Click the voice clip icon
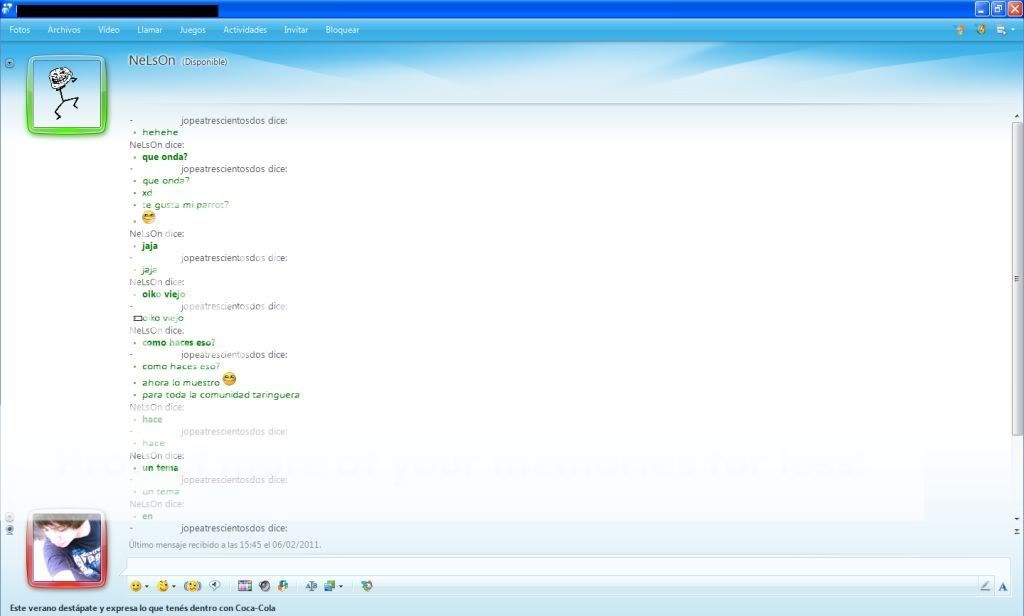This screenshot has height=616, width=1024. tap(215, 586)
